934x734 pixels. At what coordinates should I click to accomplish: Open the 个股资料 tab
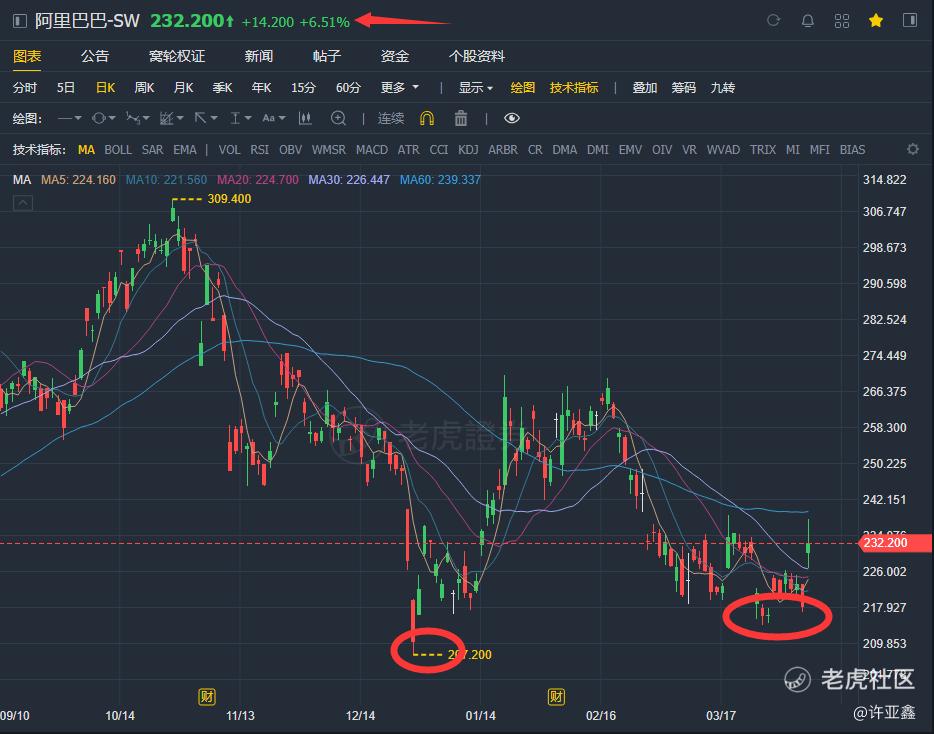pos(477,57)
